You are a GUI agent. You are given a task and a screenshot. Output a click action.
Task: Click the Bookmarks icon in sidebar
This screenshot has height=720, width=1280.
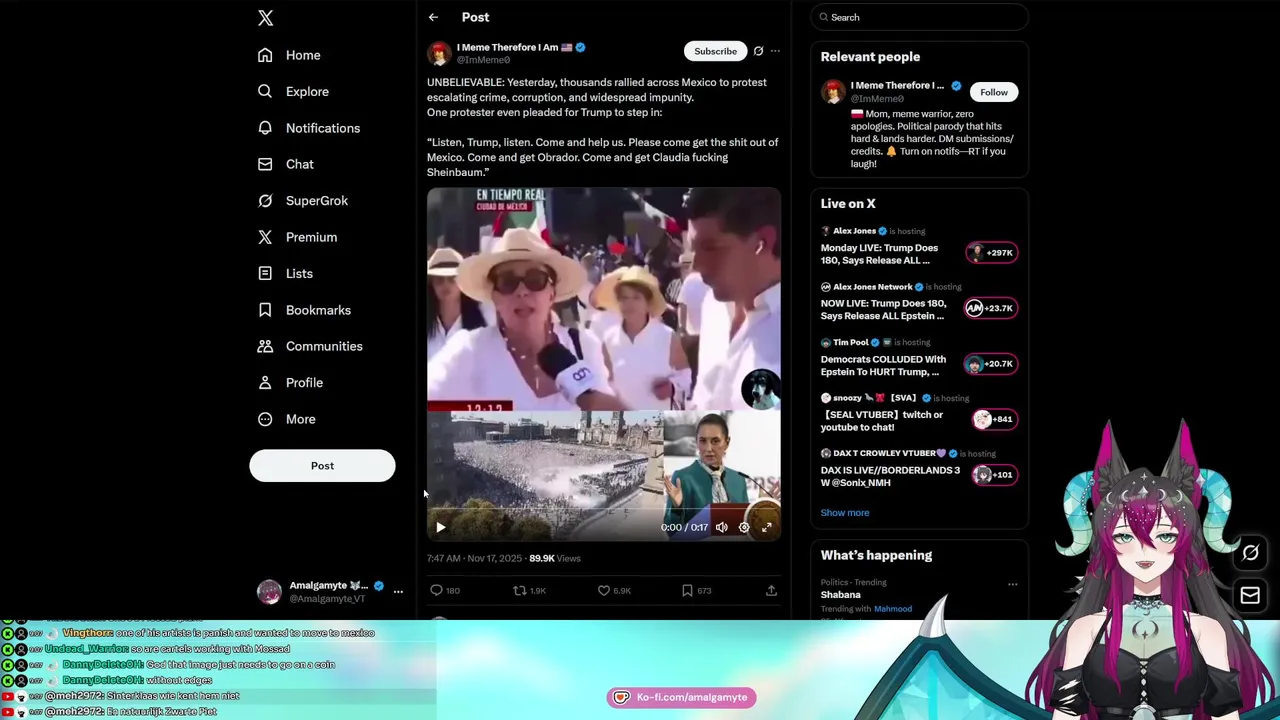265,310
